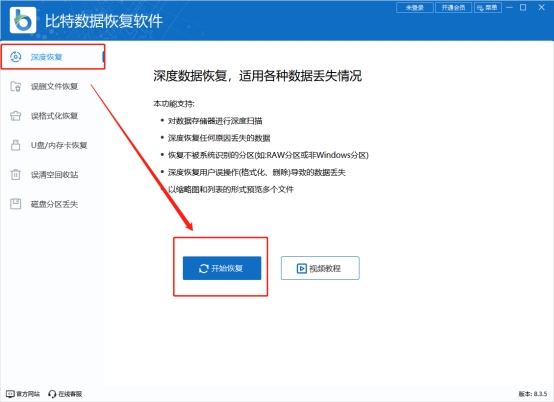
Task: Click the bullet 深度恢复用户误操作导致的数据丢失
Action: tap(257, 172)
